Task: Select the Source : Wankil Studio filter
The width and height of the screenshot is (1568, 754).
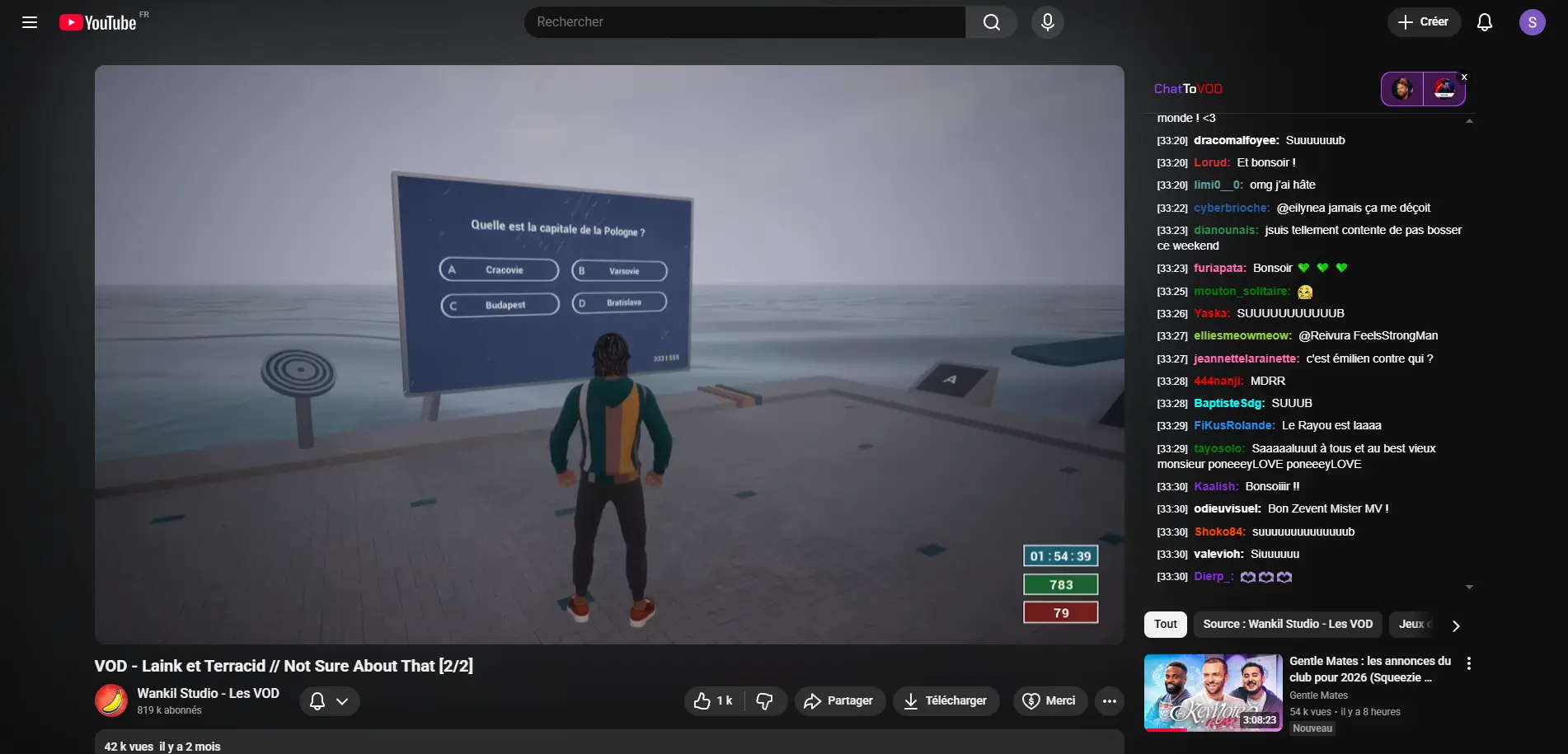Action: coord(1288,625)
